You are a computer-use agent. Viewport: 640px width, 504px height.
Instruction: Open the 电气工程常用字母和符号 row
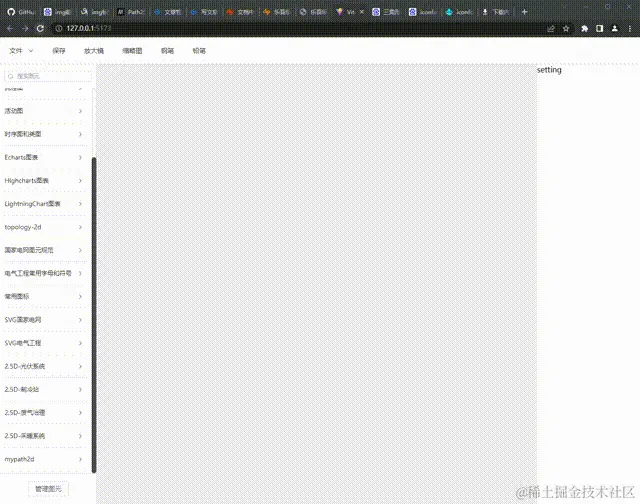pos(44,273)
